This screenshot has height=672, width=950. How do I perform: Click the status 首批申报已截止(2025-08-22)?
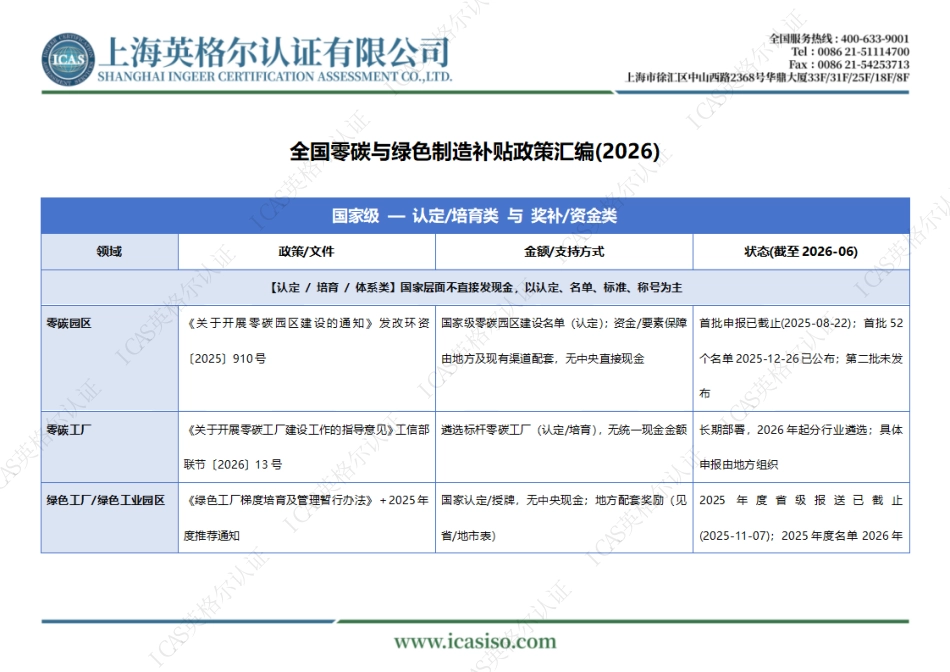coord(776,324)
